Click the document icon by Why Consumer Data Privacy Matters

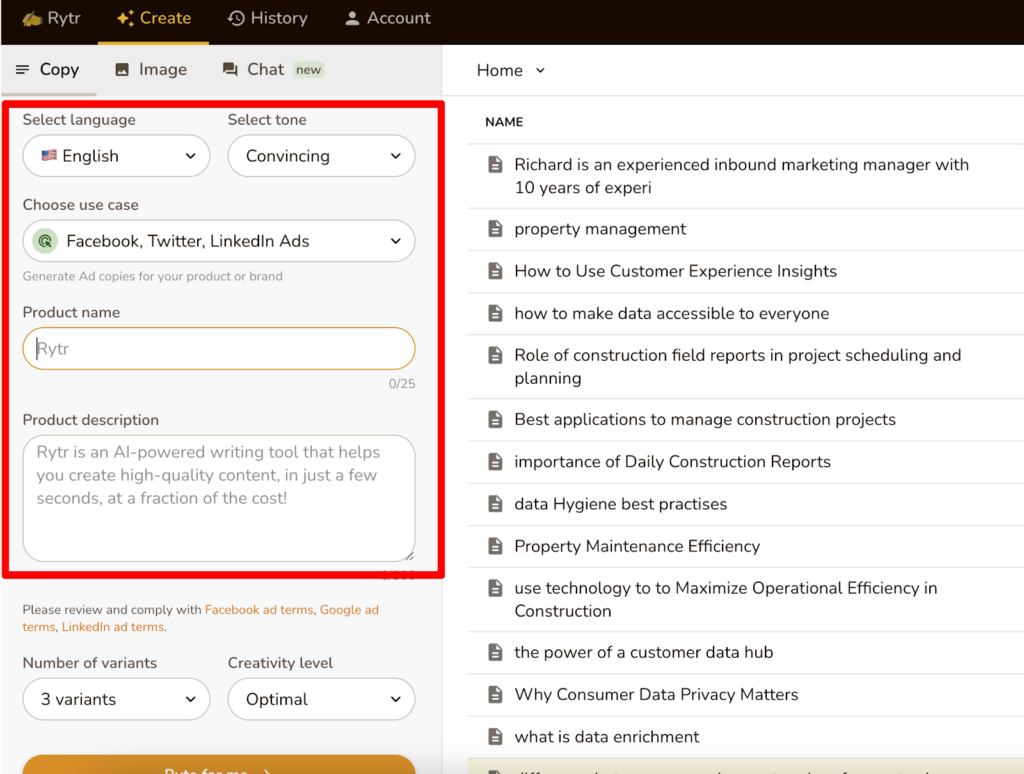point(494,694)
